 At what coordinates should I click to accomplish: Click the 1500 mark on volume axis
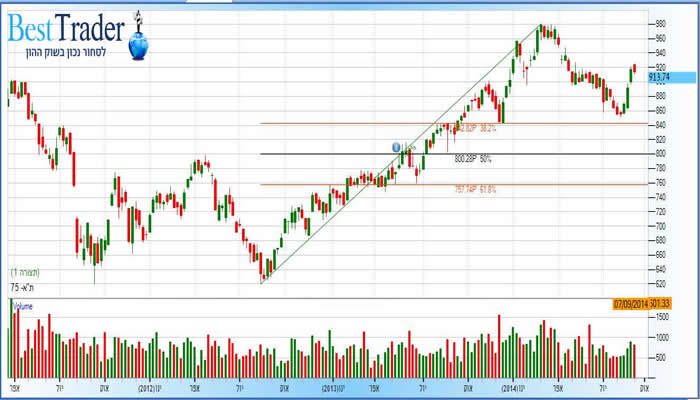coord(660,315)
